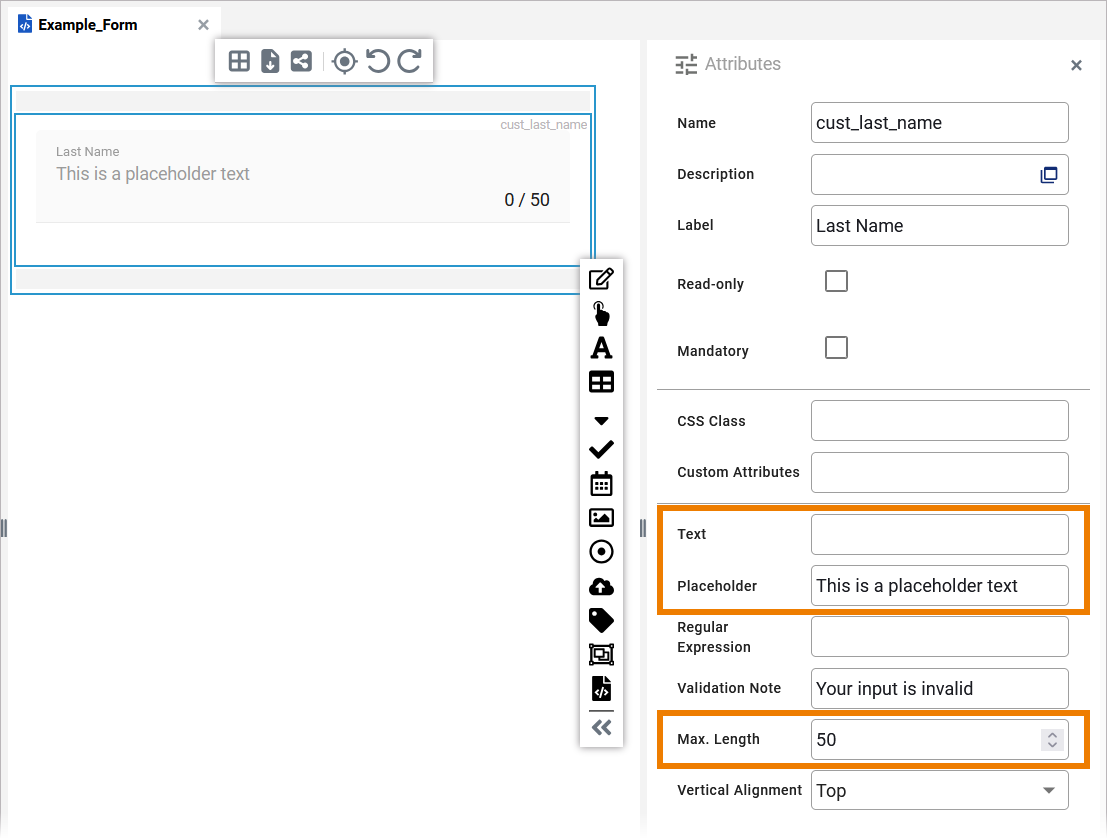Click the redo arrow icon
The width and height of the screenshot is (1107, 839).
409,62
